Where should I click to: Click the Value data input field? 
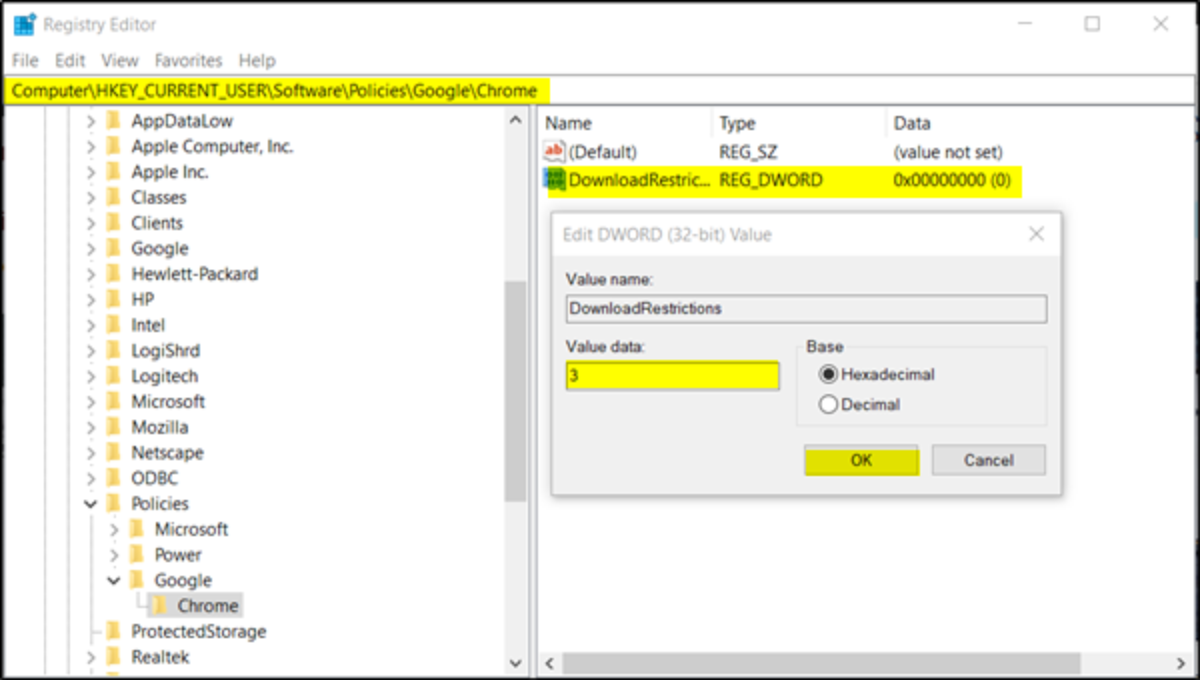click(672, 376)
